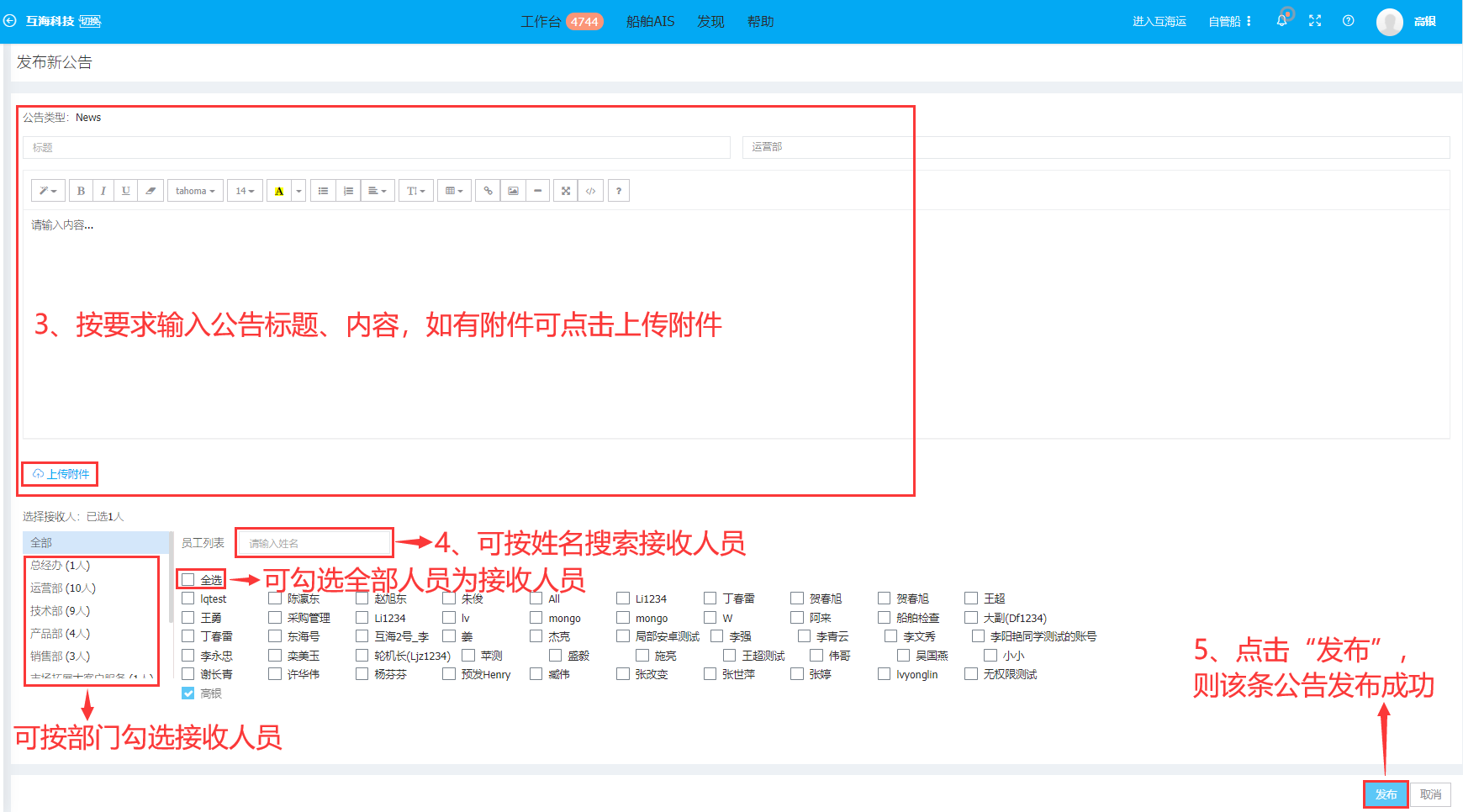The width and height of the screenshot is (1463, 812).
Task: Click the 运营部 department input field
Action: [1096, 147]
